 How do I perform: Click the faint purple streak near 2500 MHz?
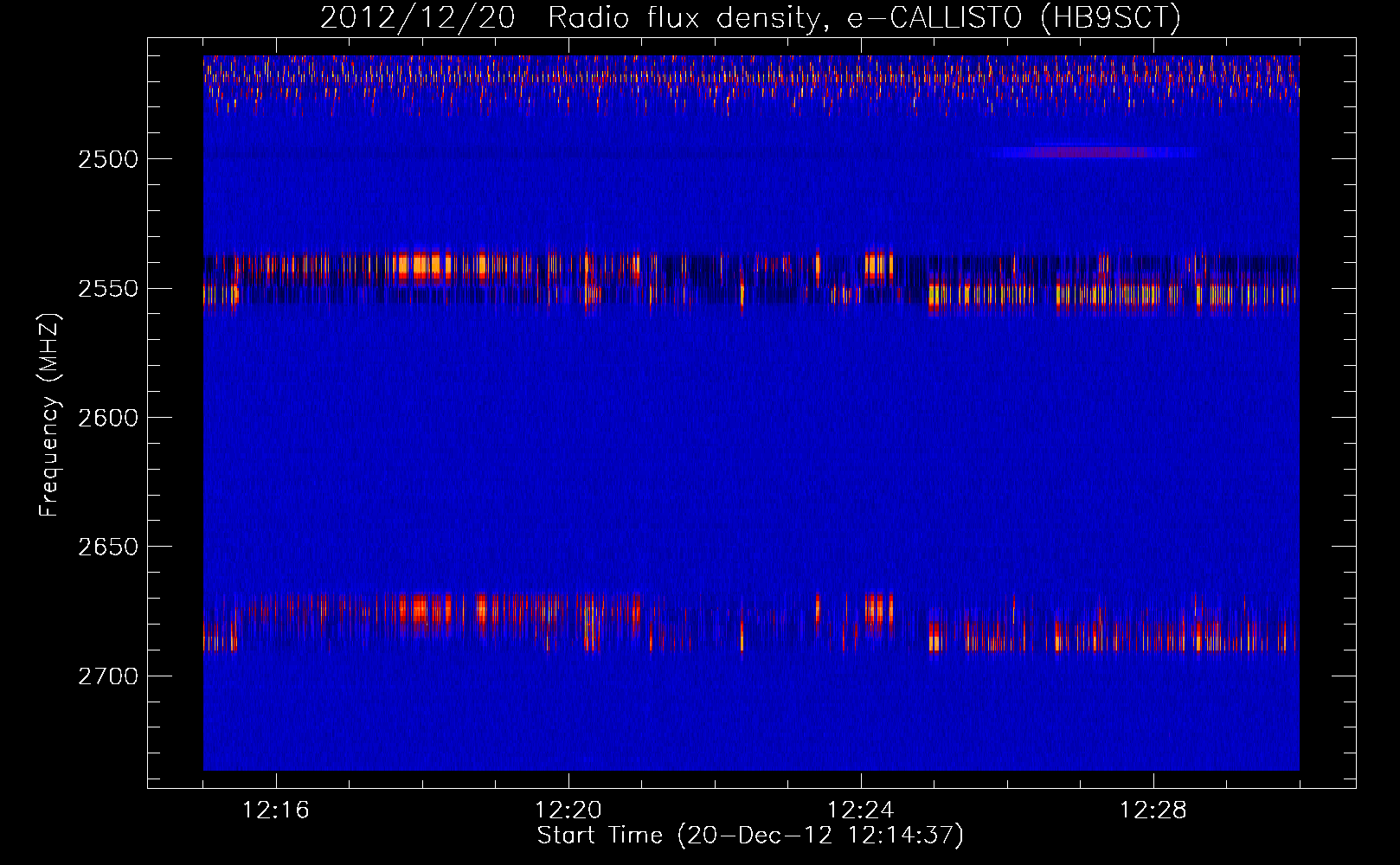point(1092,152)
